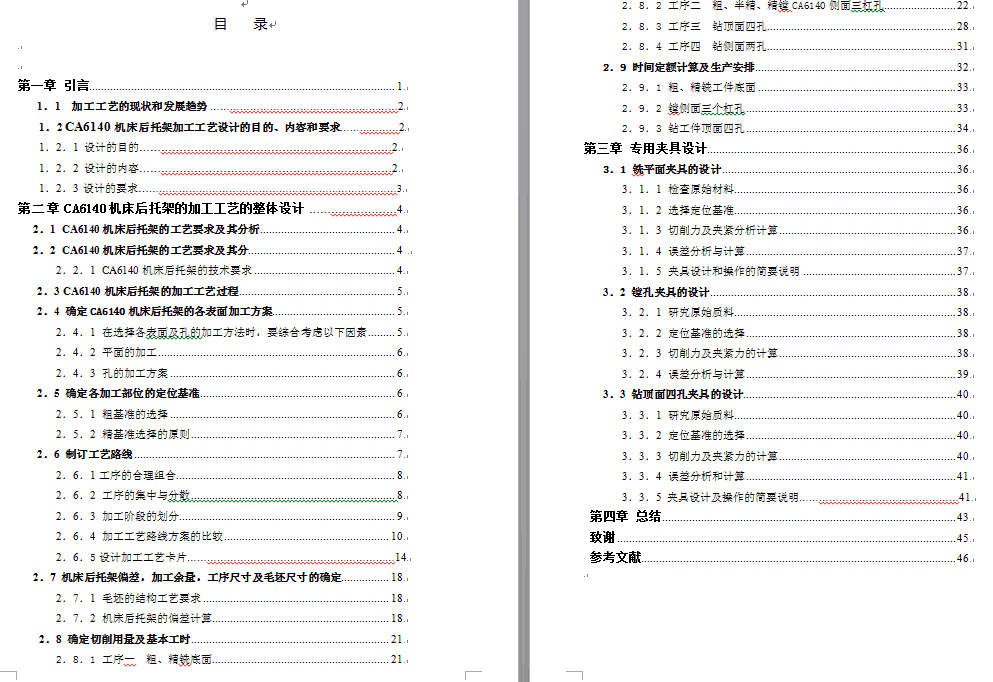Click entry 2.8 确定切削用量及基本工时
This screenshot has height=682, width=993.
222,640
